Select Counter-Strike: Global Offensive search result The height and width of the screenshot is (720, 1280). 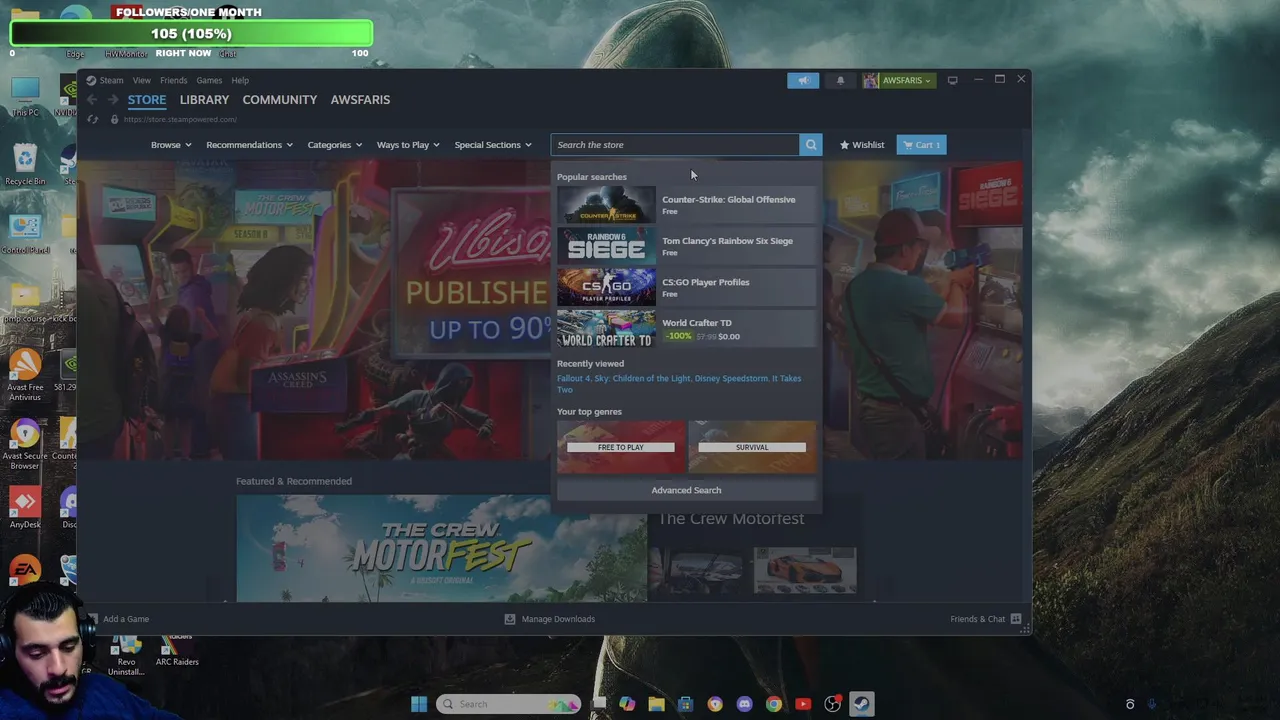686,205
